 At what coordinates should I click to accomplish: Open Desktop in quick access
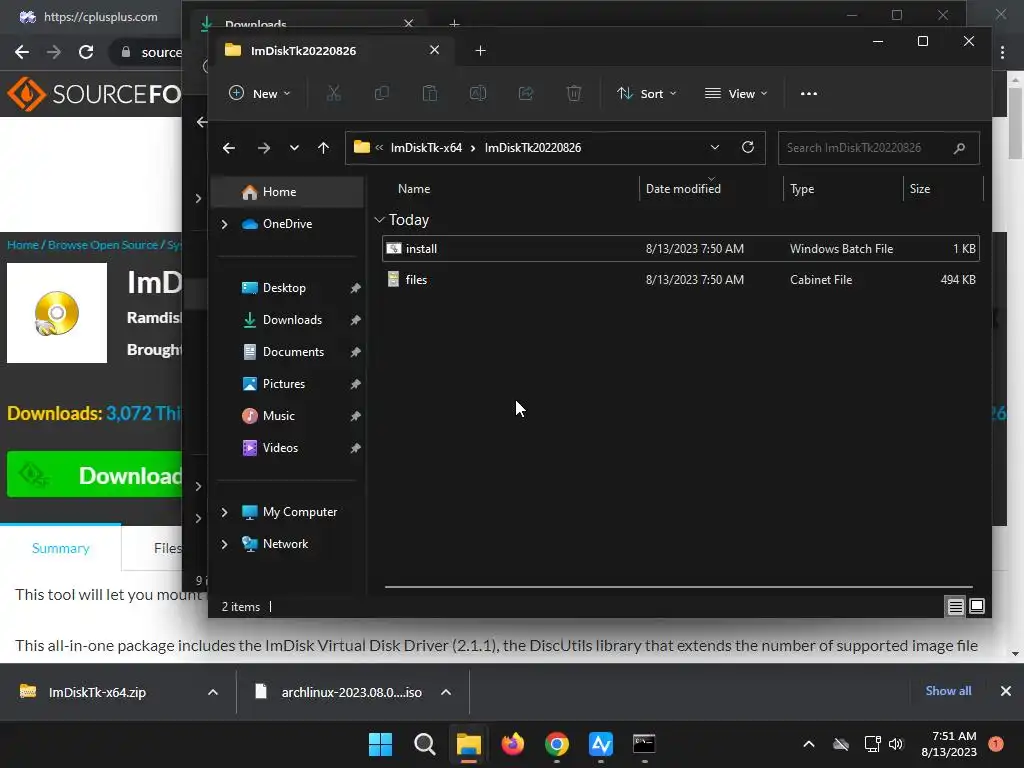284,288
